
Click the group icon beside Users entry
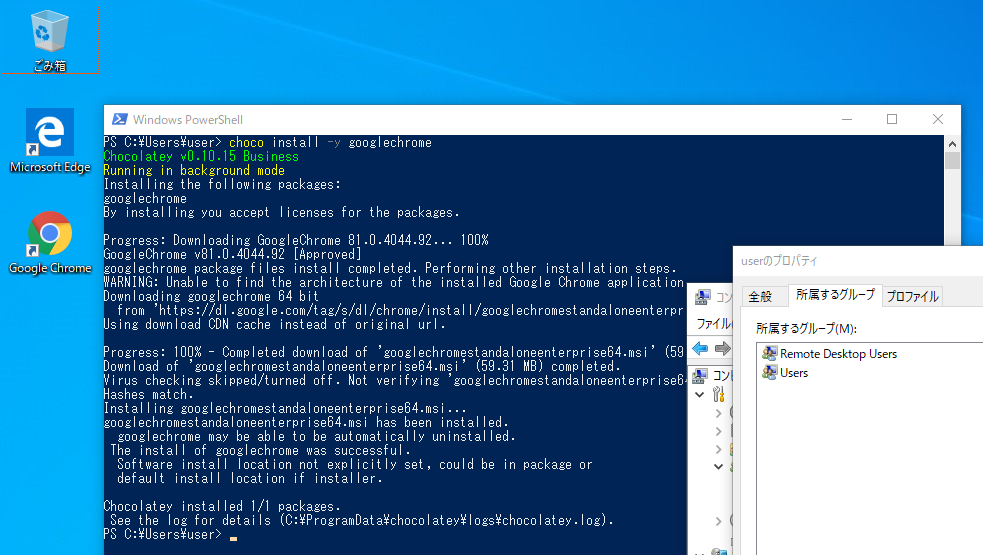click(x=769, y=373)
